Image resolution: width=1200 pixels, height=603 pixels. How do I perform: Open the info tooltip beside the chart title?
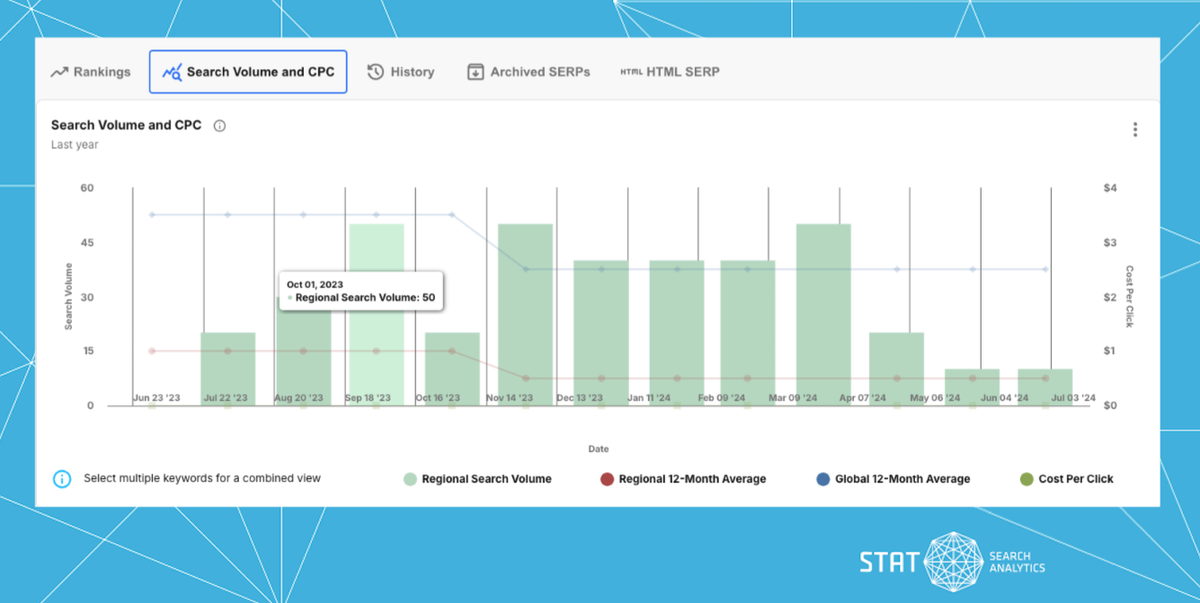pyautogui.click(x=219, y=125)
